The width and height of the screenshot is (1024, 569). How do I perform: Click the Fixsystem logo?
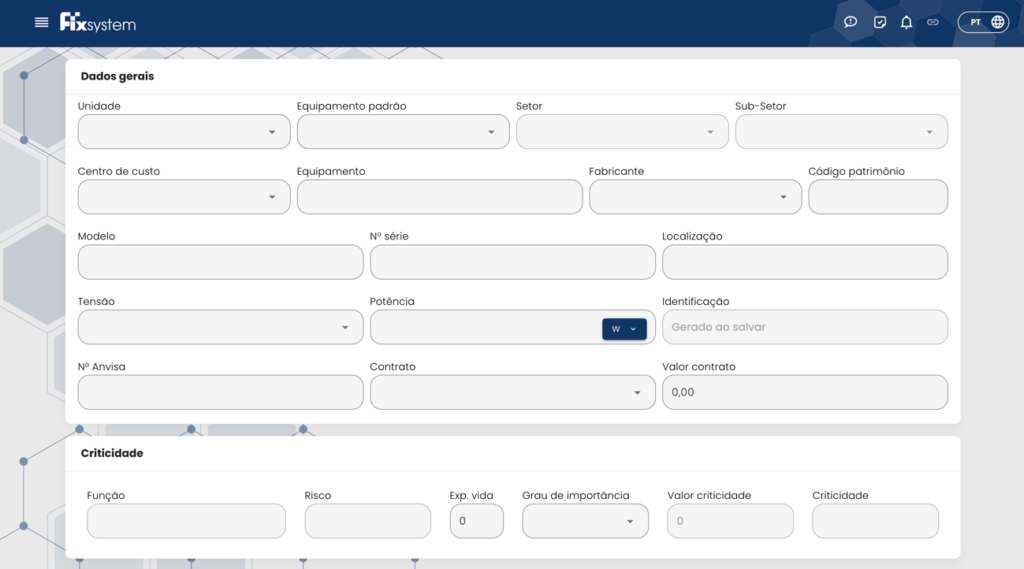click(97, 22)
